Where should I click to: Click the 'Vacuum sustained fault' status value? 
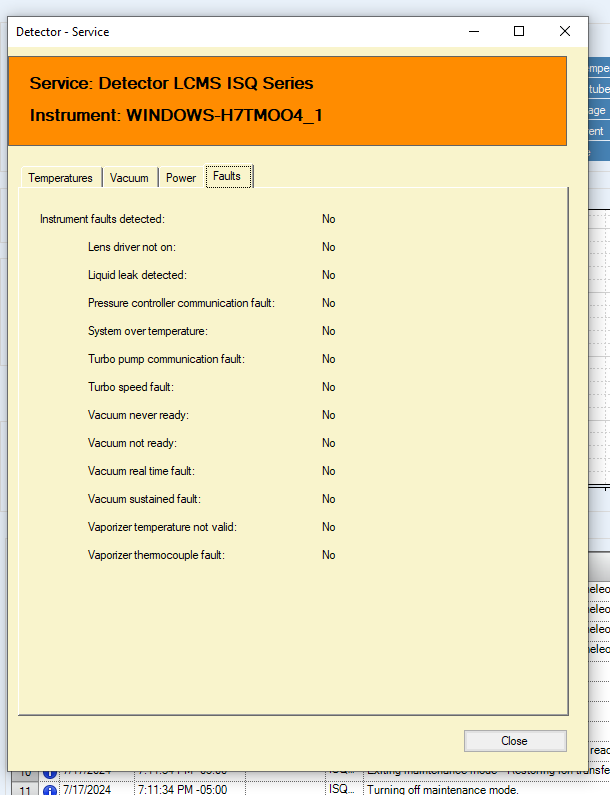[x=328, y=499]
